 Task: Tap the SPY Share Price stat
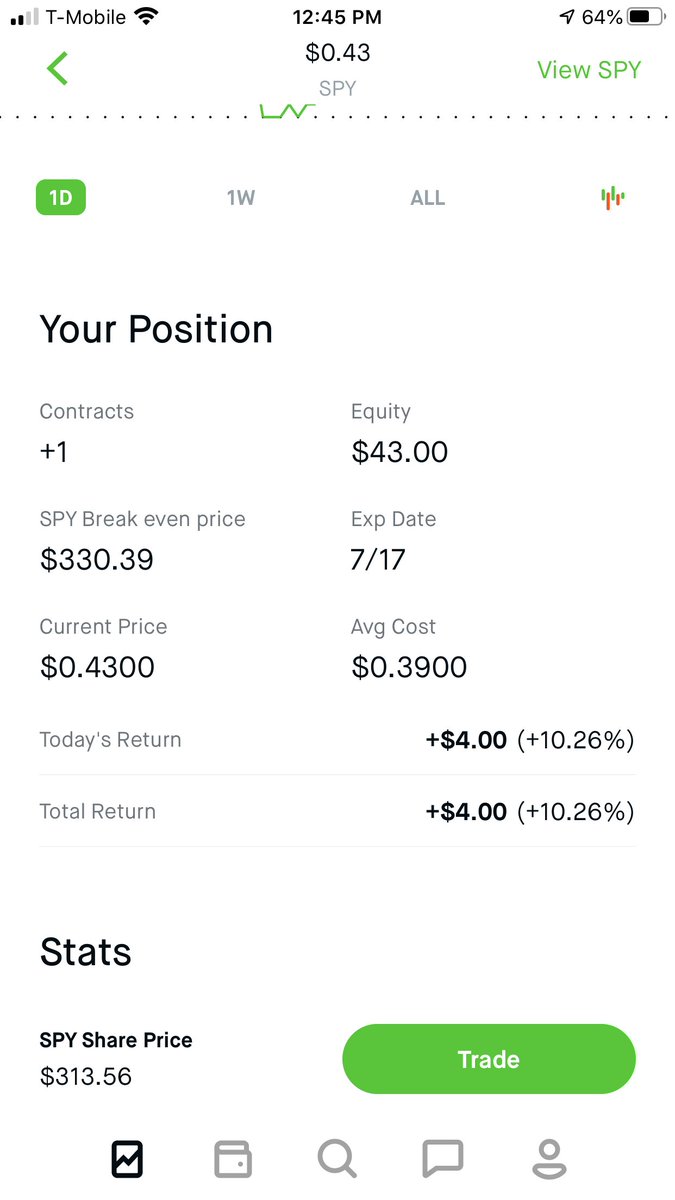[x=116, y=1058]
